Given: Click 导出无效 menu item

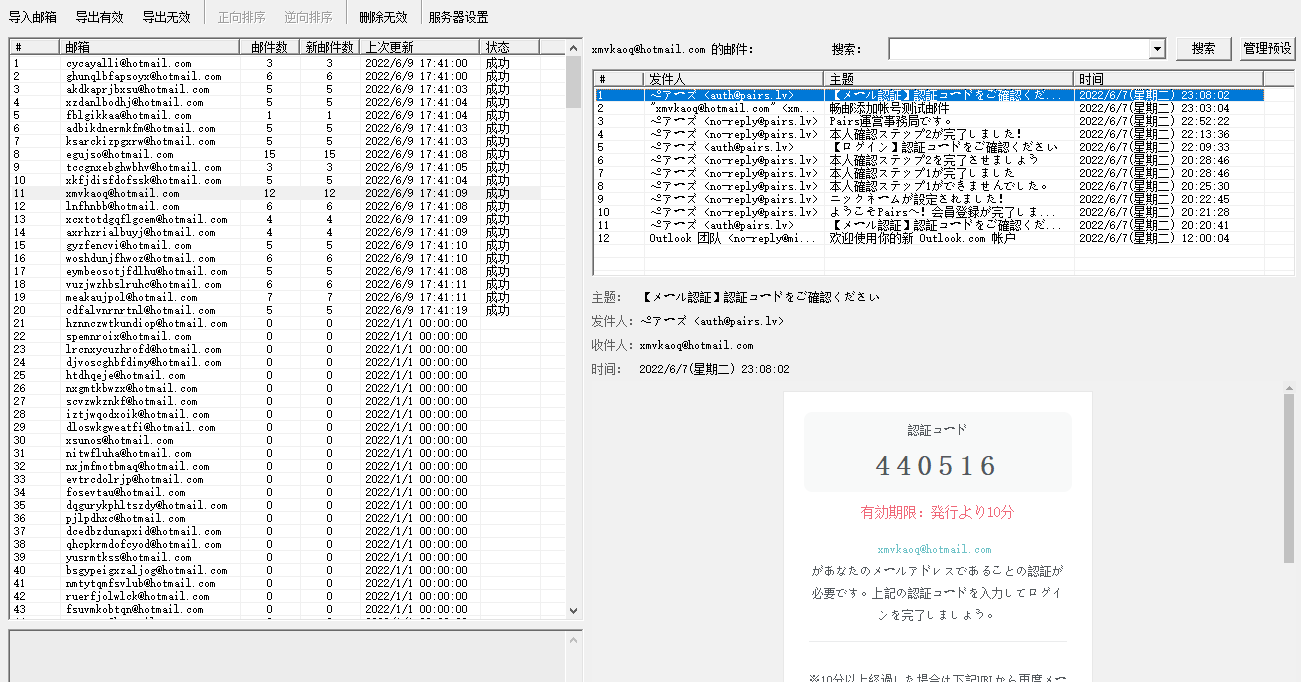Looking at the screenshot, I should pos(166,17).
